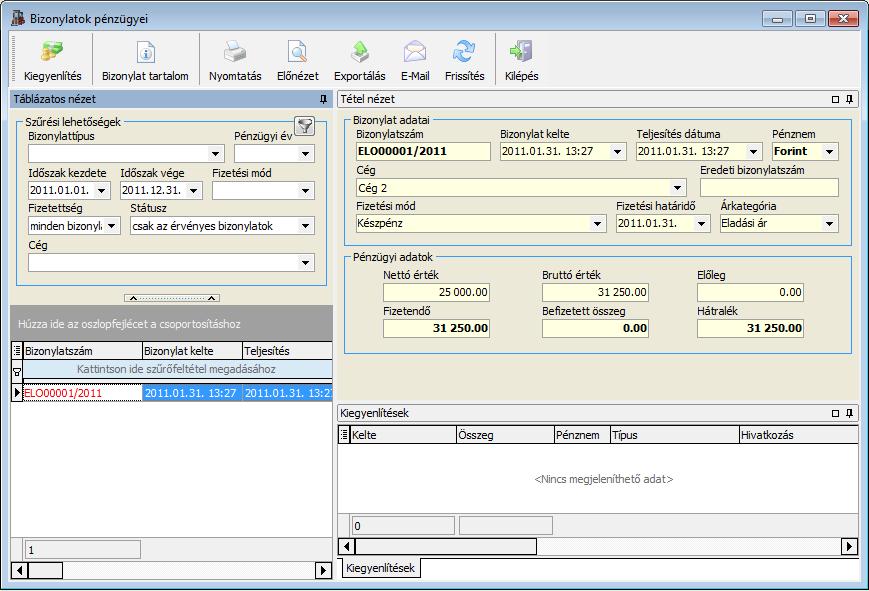Open the Készpénz payment method dropdown
The image size is (869, 591).
(x=597, y=223)
